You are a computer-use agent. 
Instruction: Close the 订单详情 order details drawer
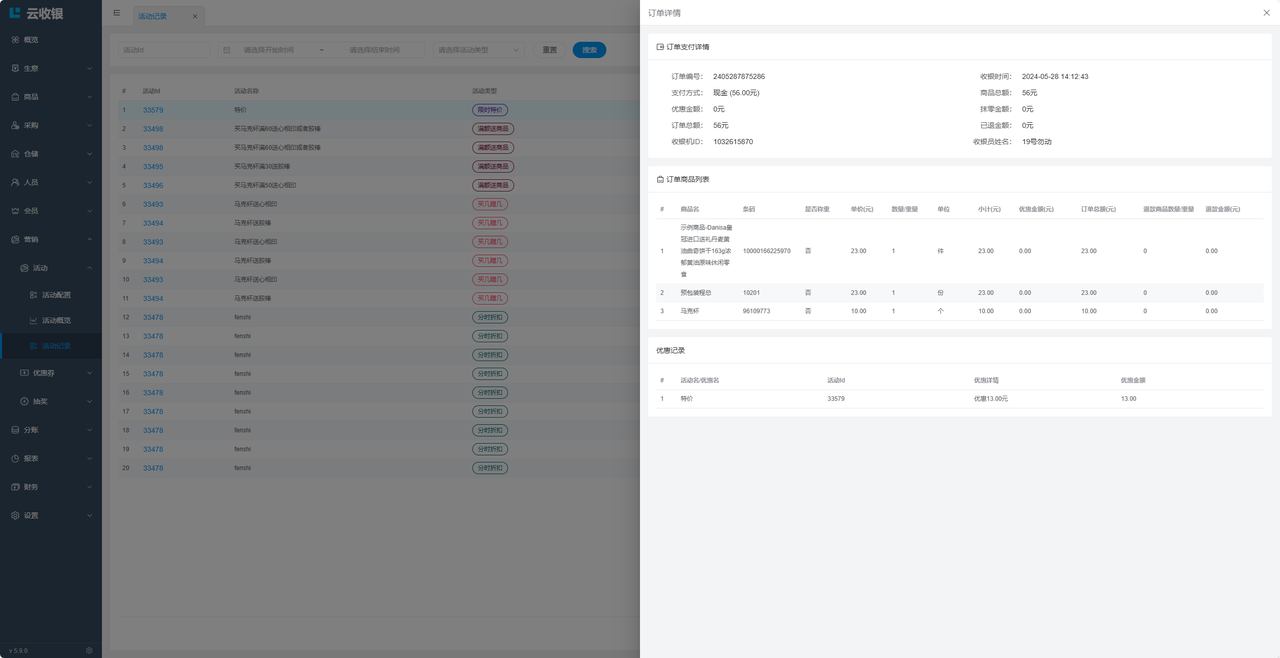[1266, 13]
